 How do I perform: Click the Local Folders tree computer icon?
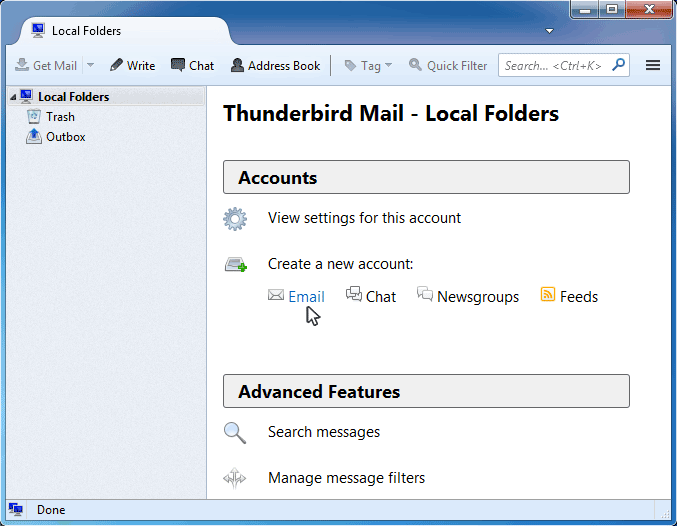pos(26,96)
